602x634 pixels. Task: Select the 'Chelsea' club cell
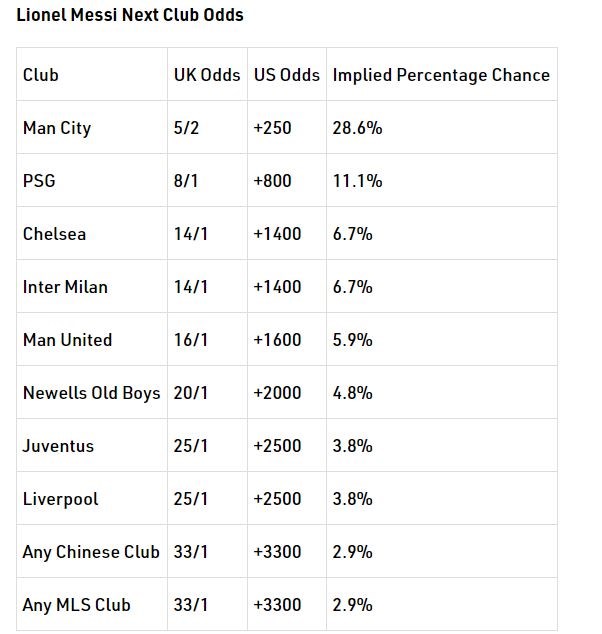(x=55, y=234)
